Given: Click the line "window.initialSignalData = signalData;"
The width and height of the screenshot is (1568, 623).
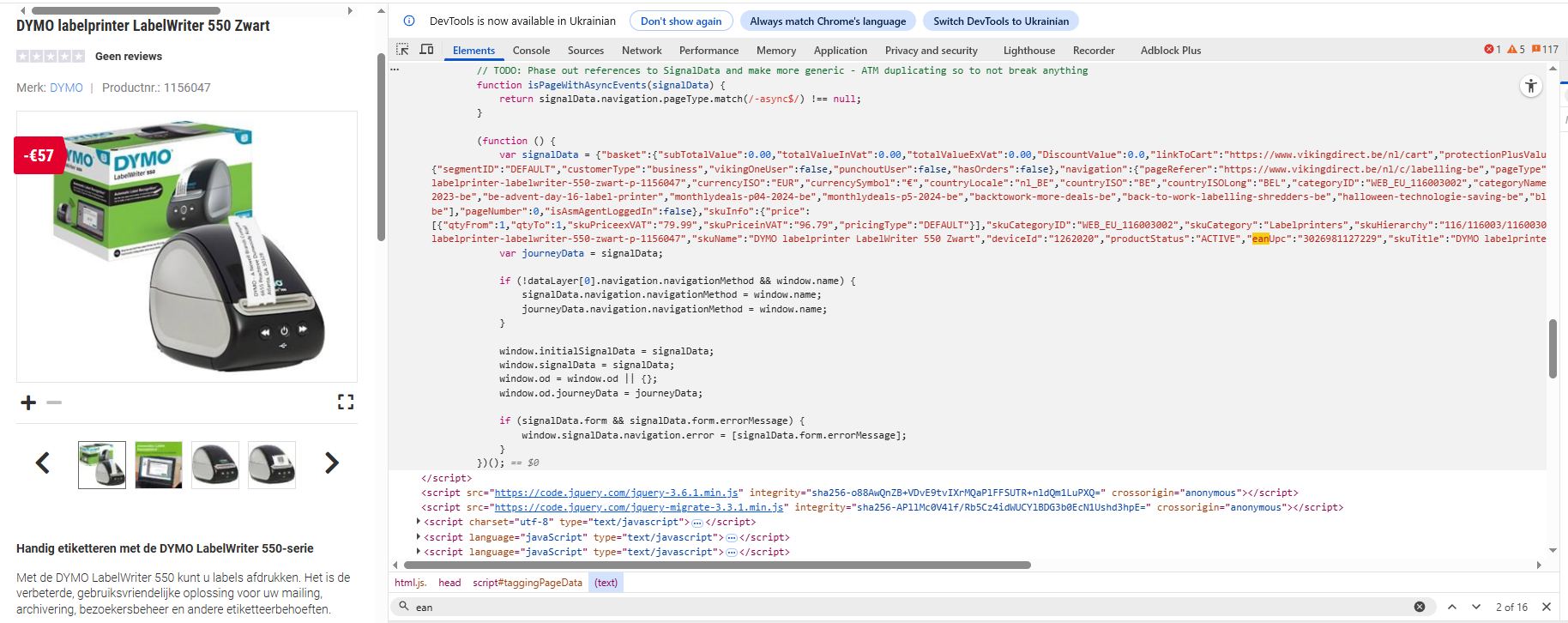Looking at the screenshot, I should click(x=606, y=351).
